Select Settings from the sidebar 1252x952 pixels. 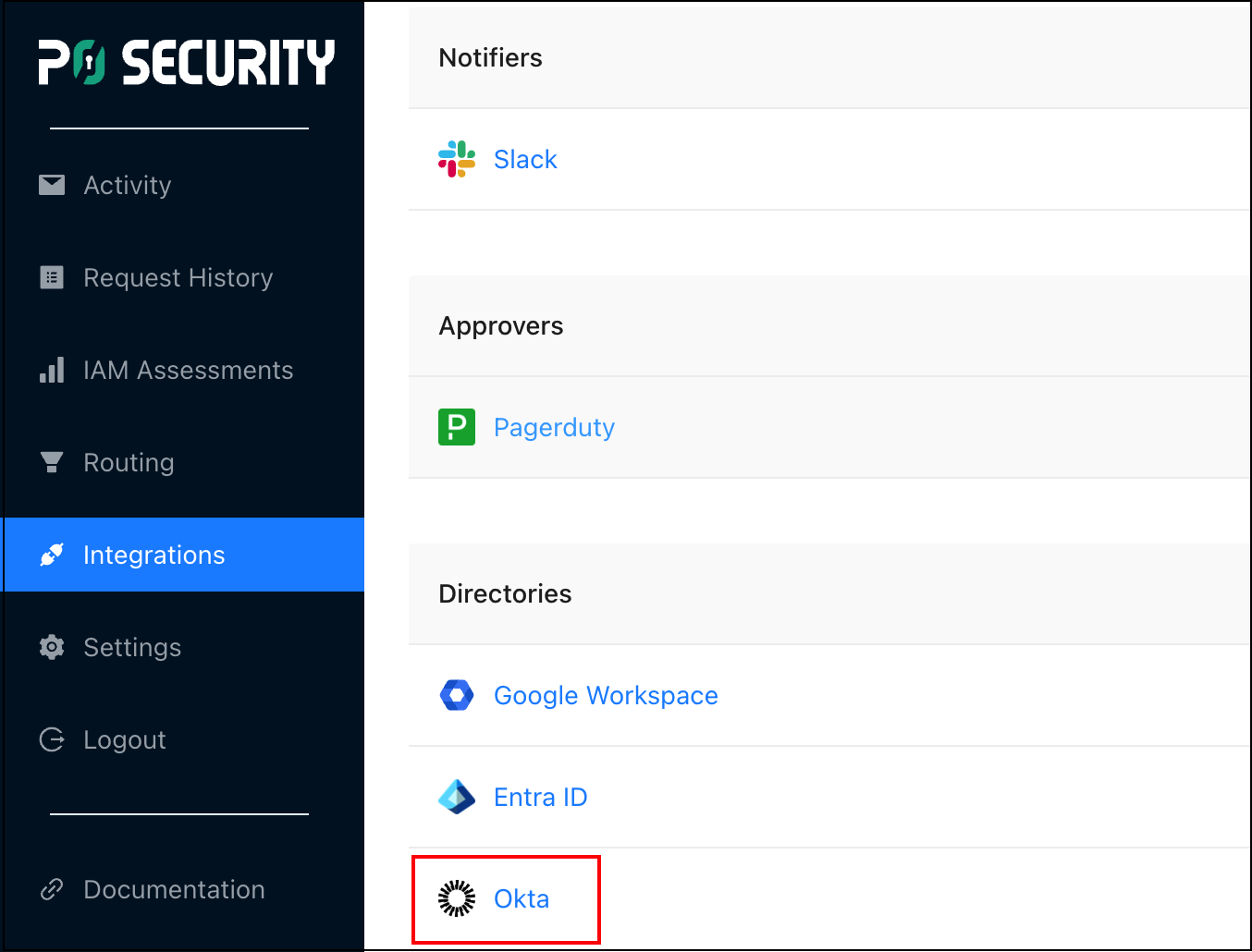[x=132, y=647]
